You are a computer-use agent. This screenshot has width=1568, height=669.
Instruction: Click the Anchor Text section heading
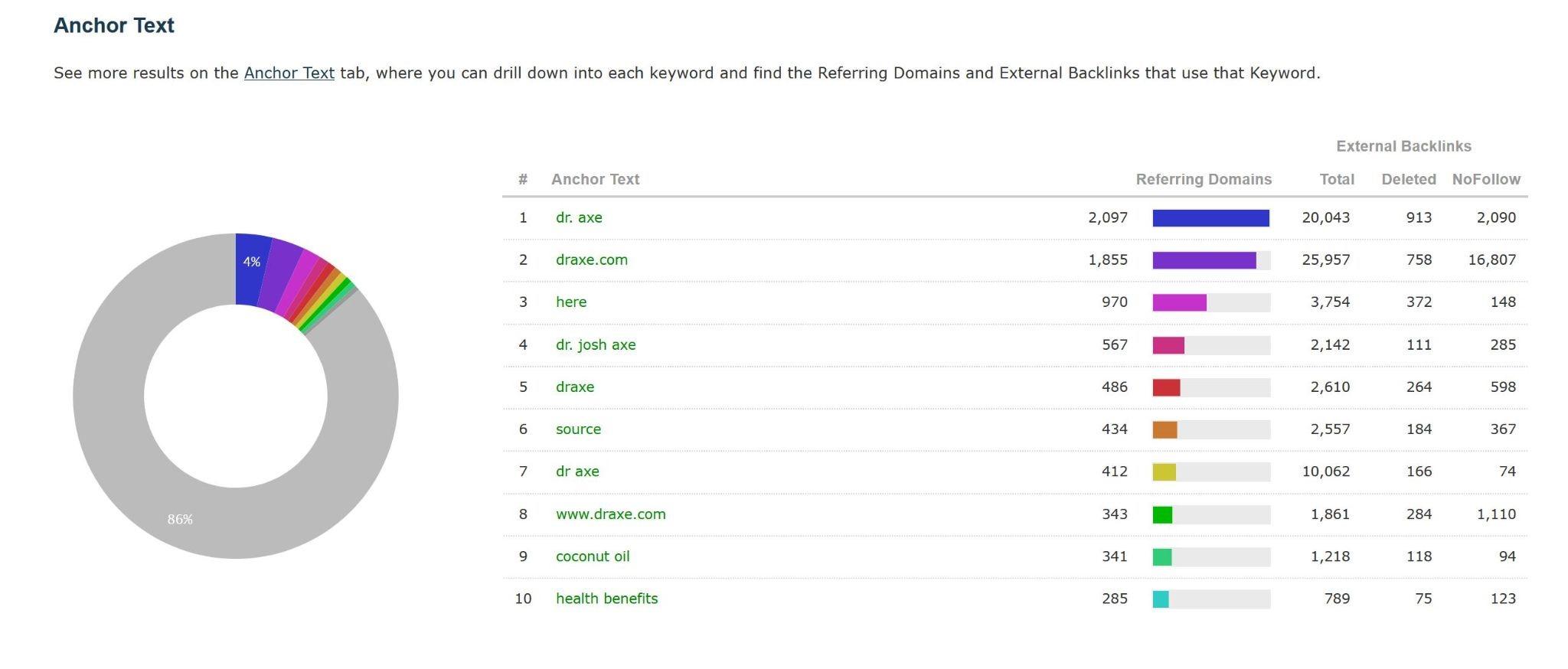point(114,25)
